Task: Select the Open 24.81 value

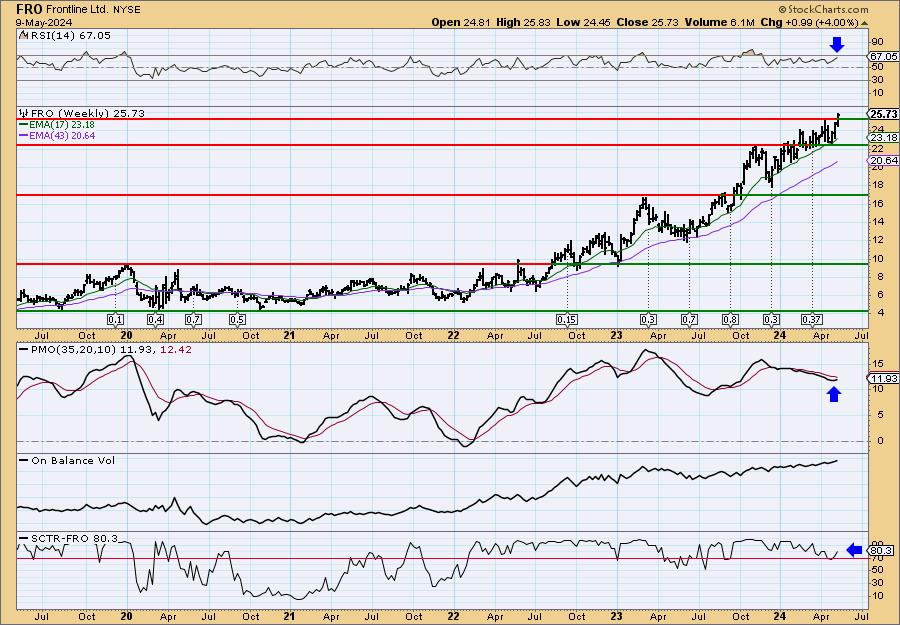Action: pyautogui.click(x=459, y=22)
